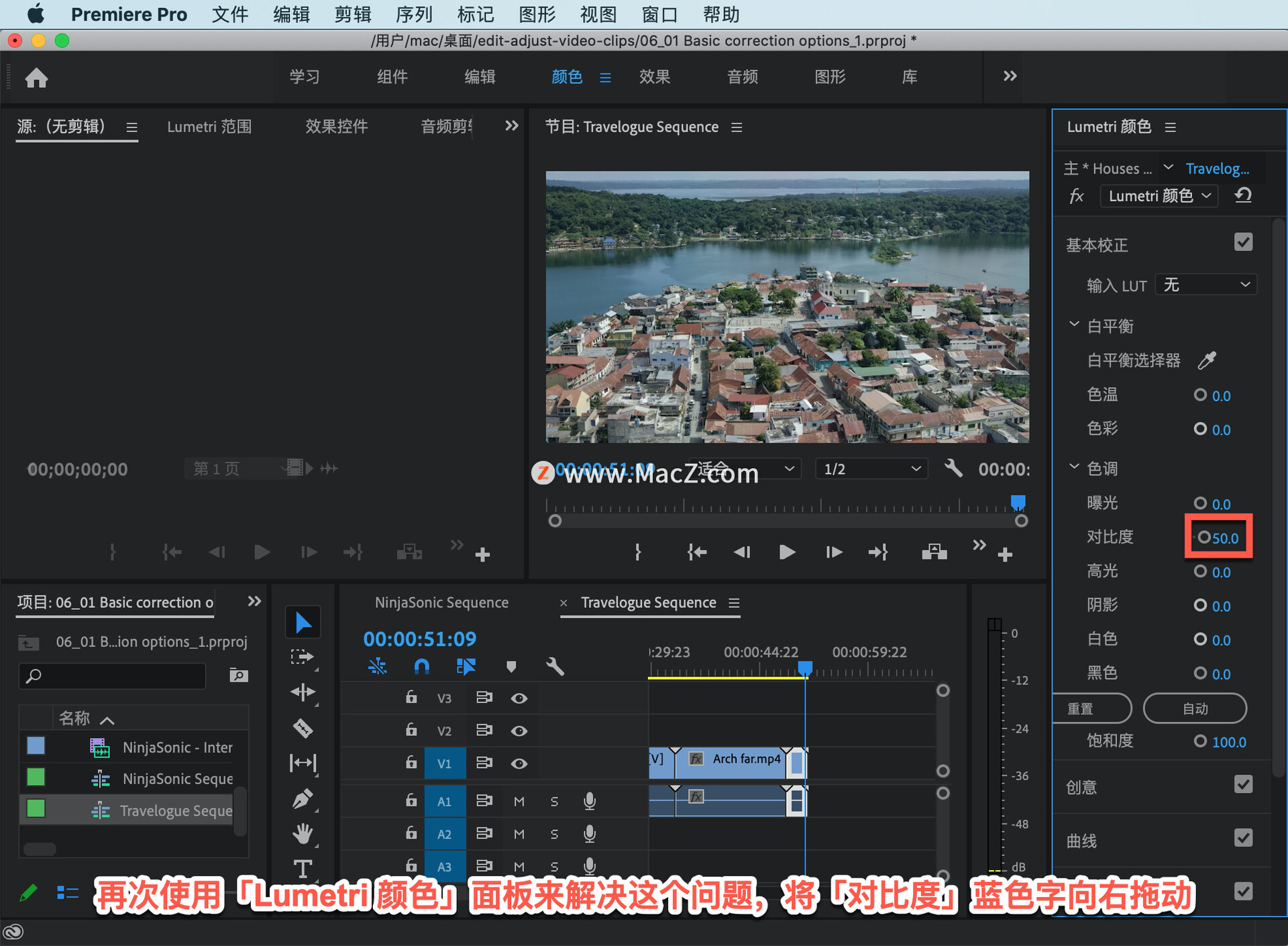This screenshot has width=1288, height=946.
Task: Click Reset button (重置)
Action: pos(1092,708)
